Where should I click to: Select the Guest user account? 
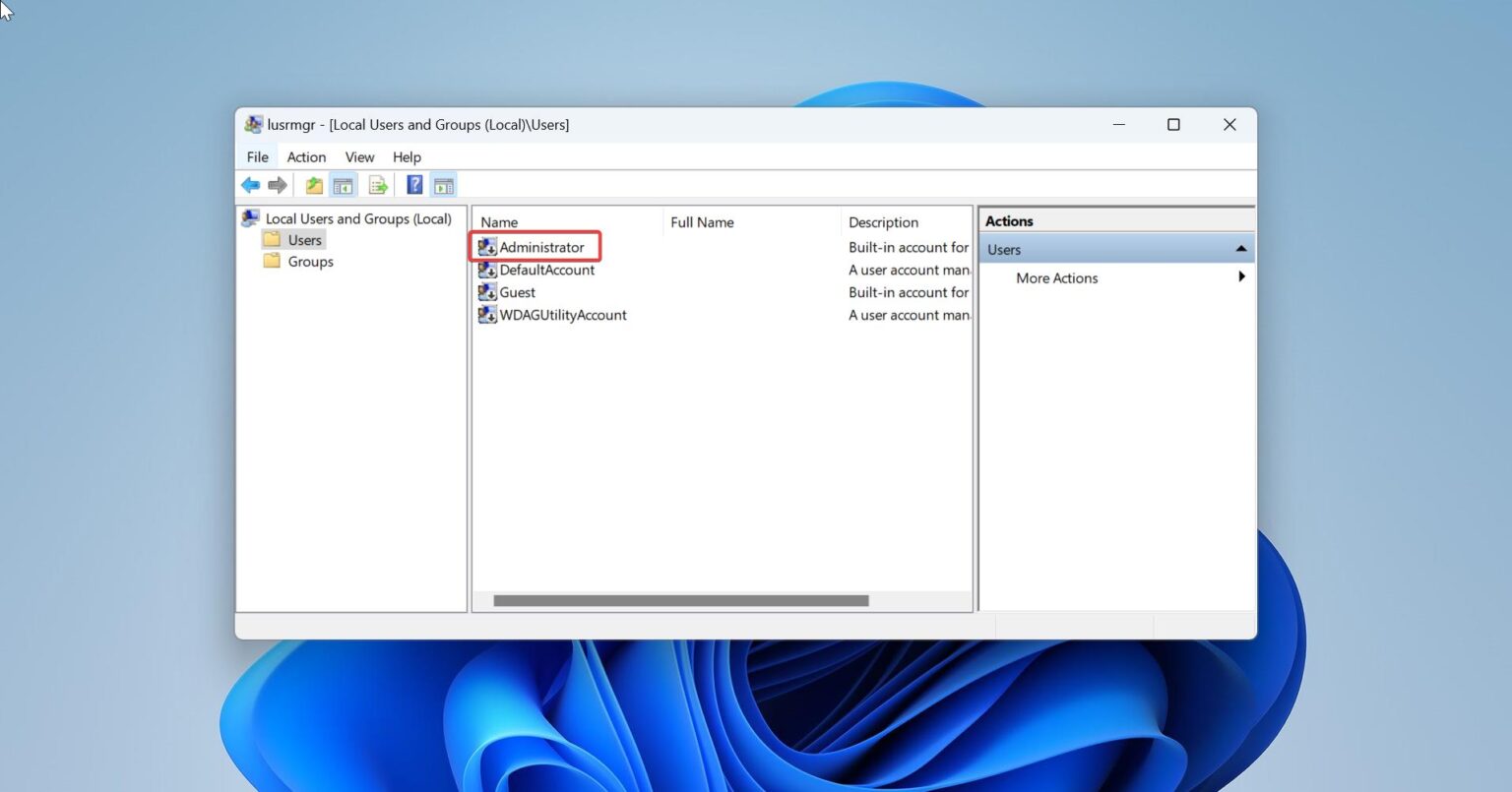515,292
